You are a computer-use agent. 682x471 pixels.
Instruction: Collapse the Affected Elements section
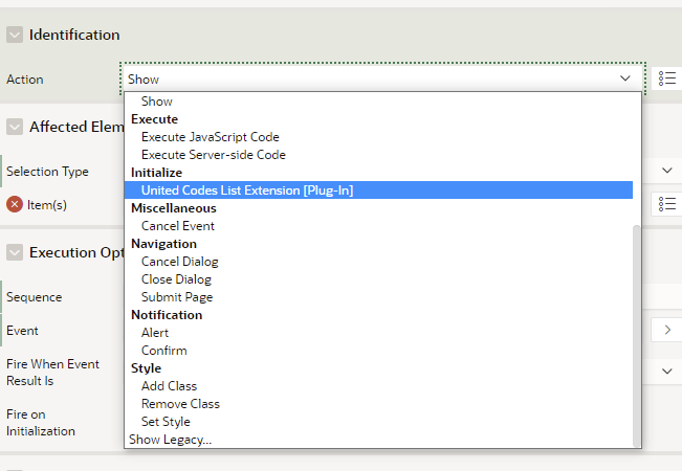coord(14,127)
